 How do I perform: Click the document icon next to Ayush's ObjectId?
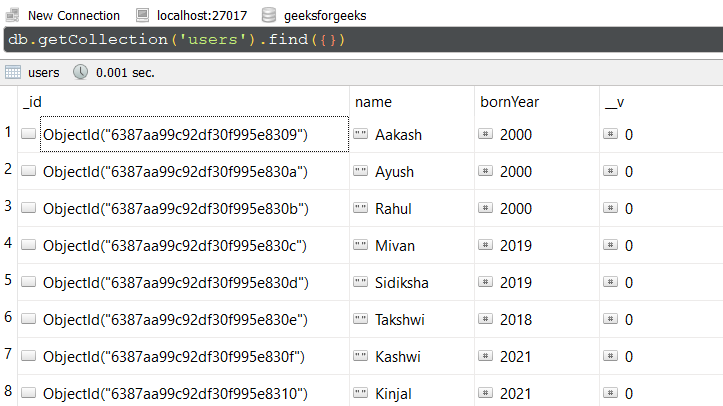pos(29,171)
